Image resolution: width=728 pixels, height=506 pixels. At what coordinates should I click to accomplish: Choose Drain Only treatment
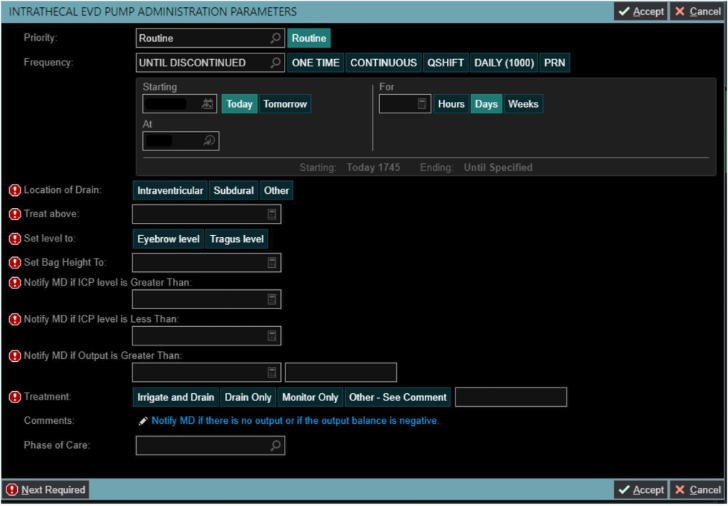(248, 397)
